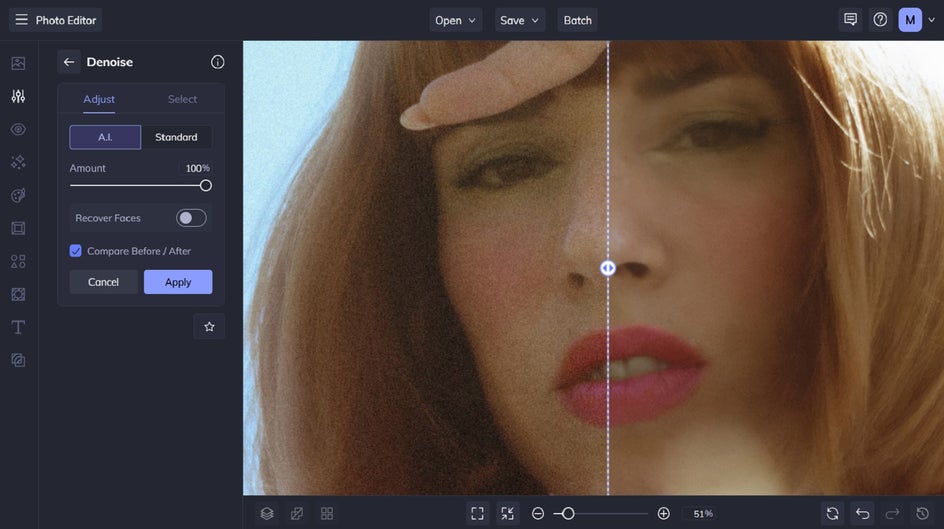Viewport: 944px width, 529px height.
Task: Click the zoom slider handle
Action: coord(568,513)
